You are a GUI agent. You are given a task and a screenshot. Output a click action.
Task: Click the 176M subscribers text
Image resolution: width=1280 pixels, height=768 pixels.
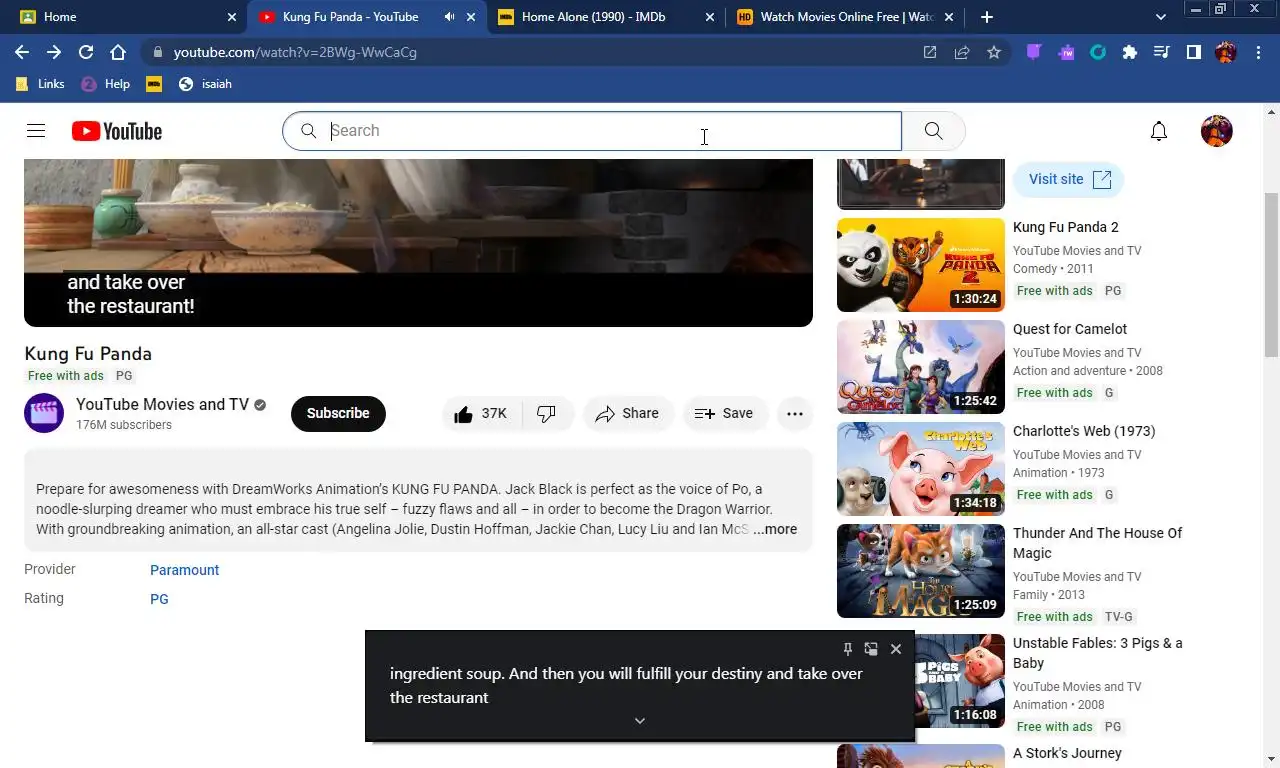click(124, 425)
